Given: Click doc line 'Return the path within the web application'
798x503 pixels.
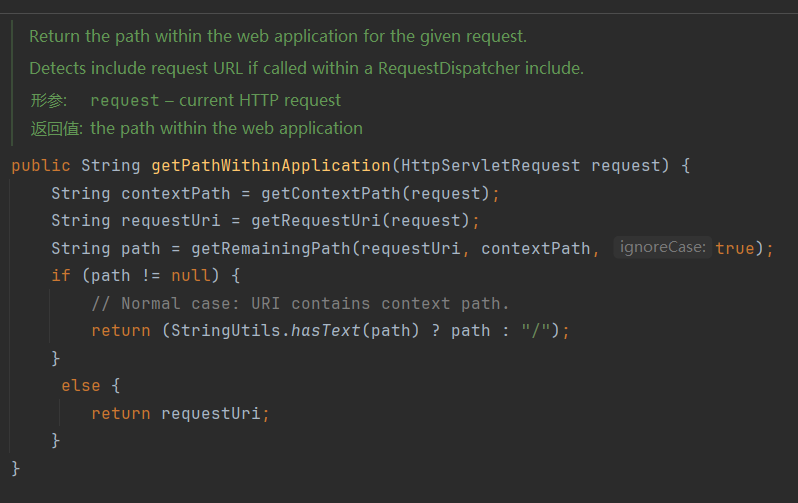Looking at the screenshot, I should pyautogui.click(x=278, y=37).
